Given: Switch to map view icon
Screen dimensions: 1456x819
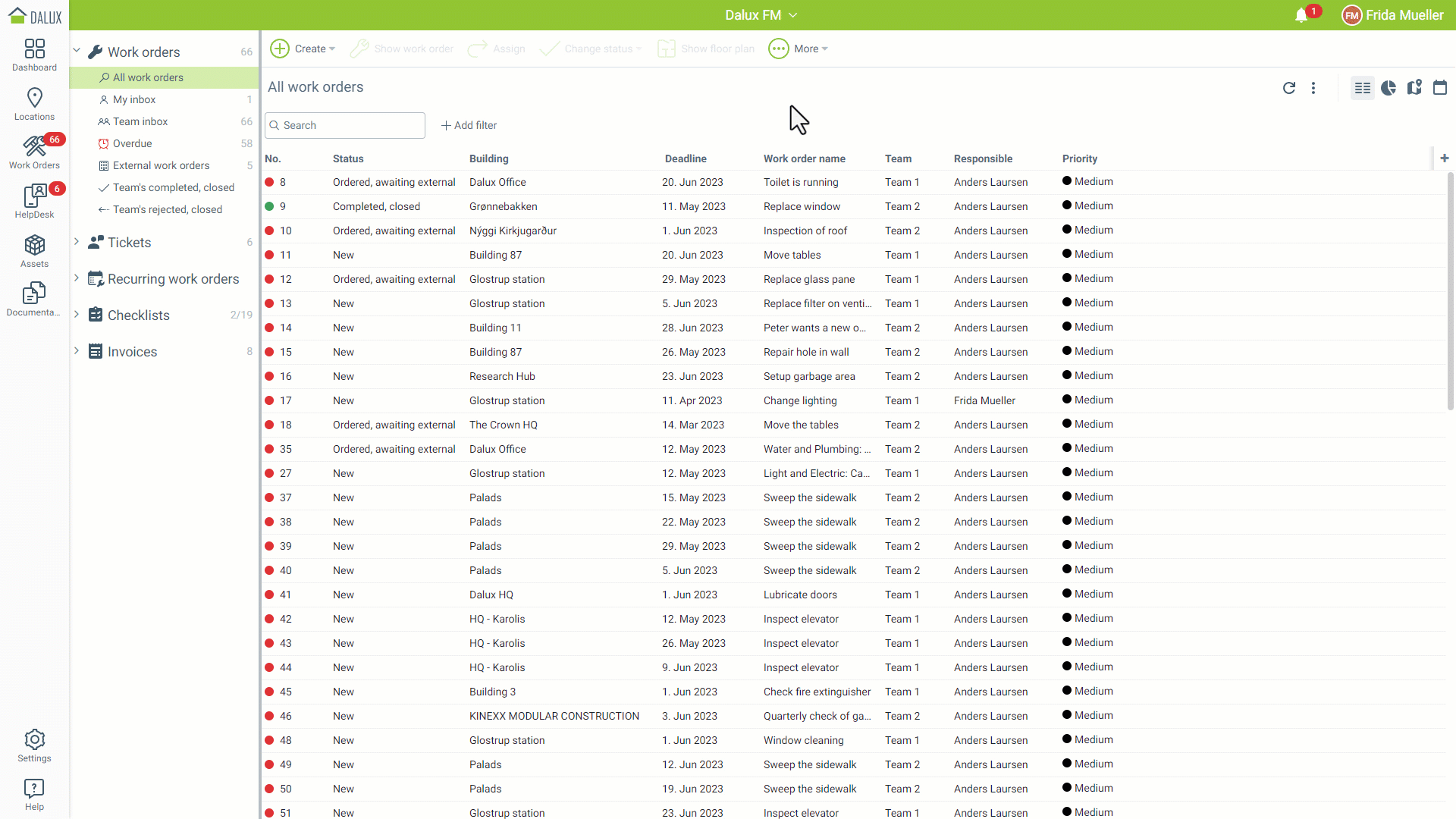Looking at the screenshot, I should [x=1414, y=88].
